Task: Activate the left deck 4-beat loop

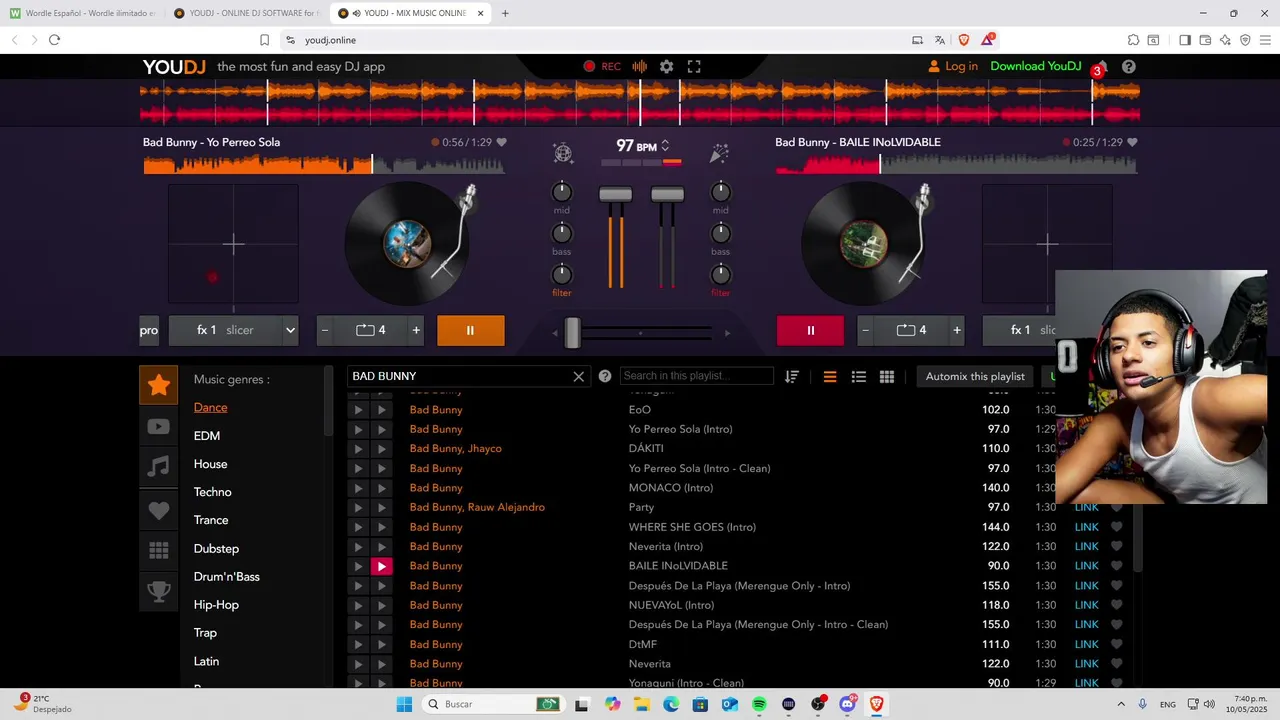Action: click(371, 330)
